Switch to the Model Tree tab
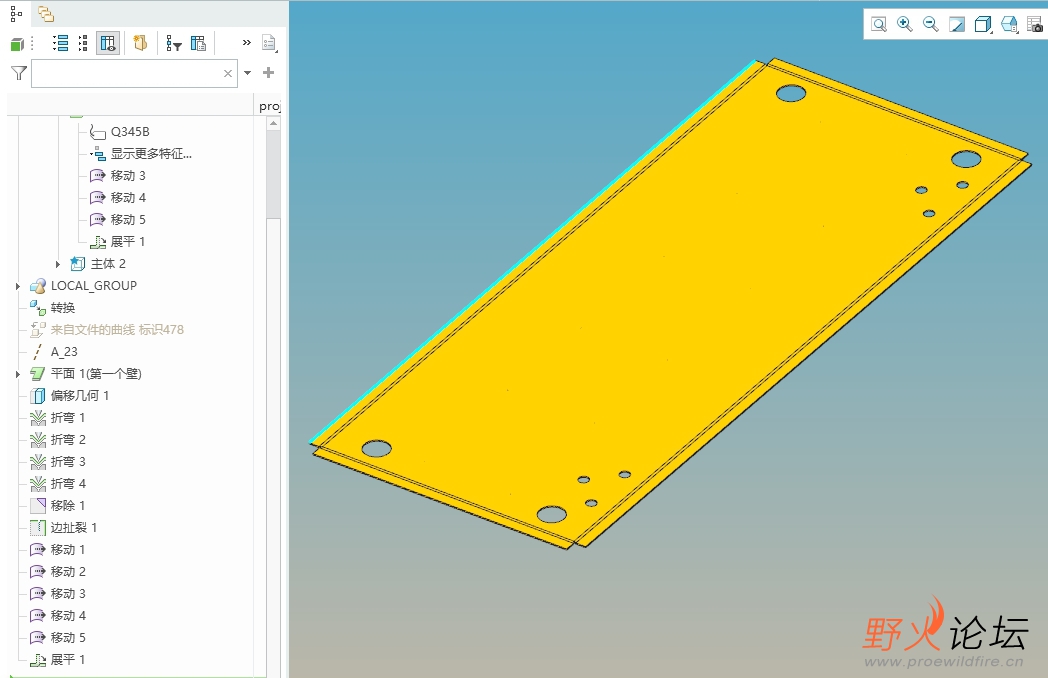The height and width of the screenshot is (678, 1048). (x=16, y=13)
